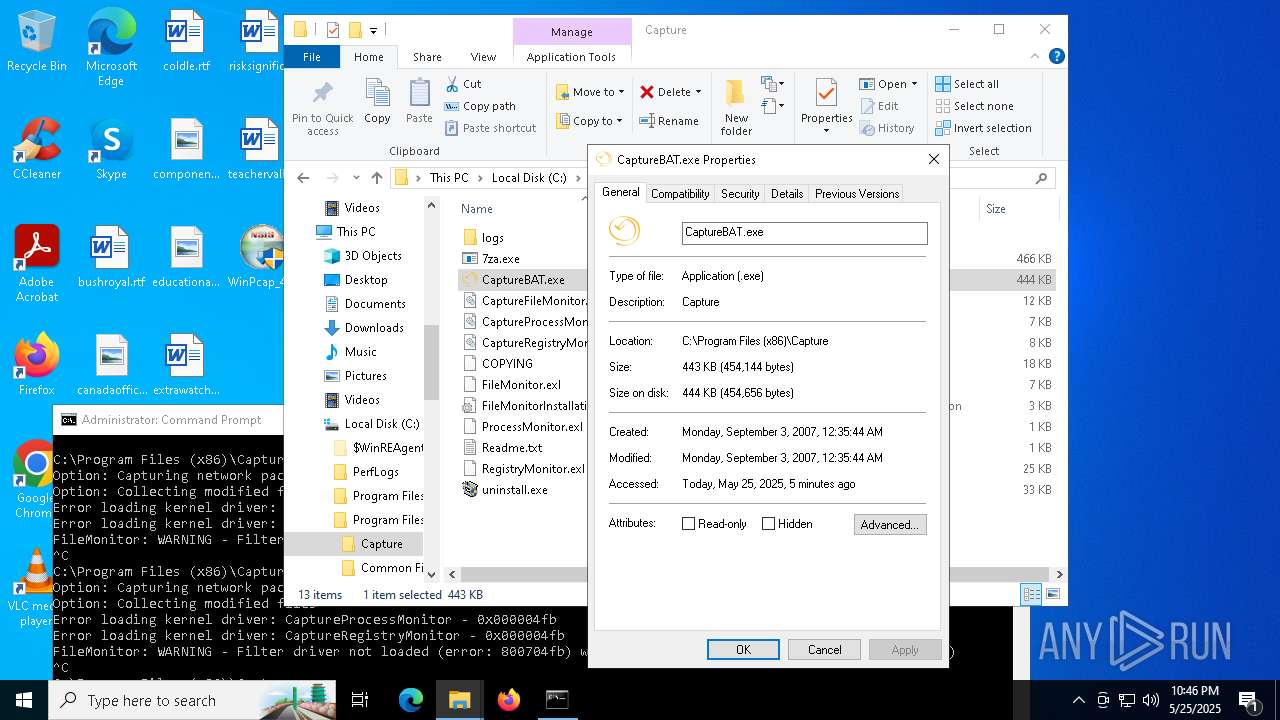Open Details tab in Properties

[787, 194]
